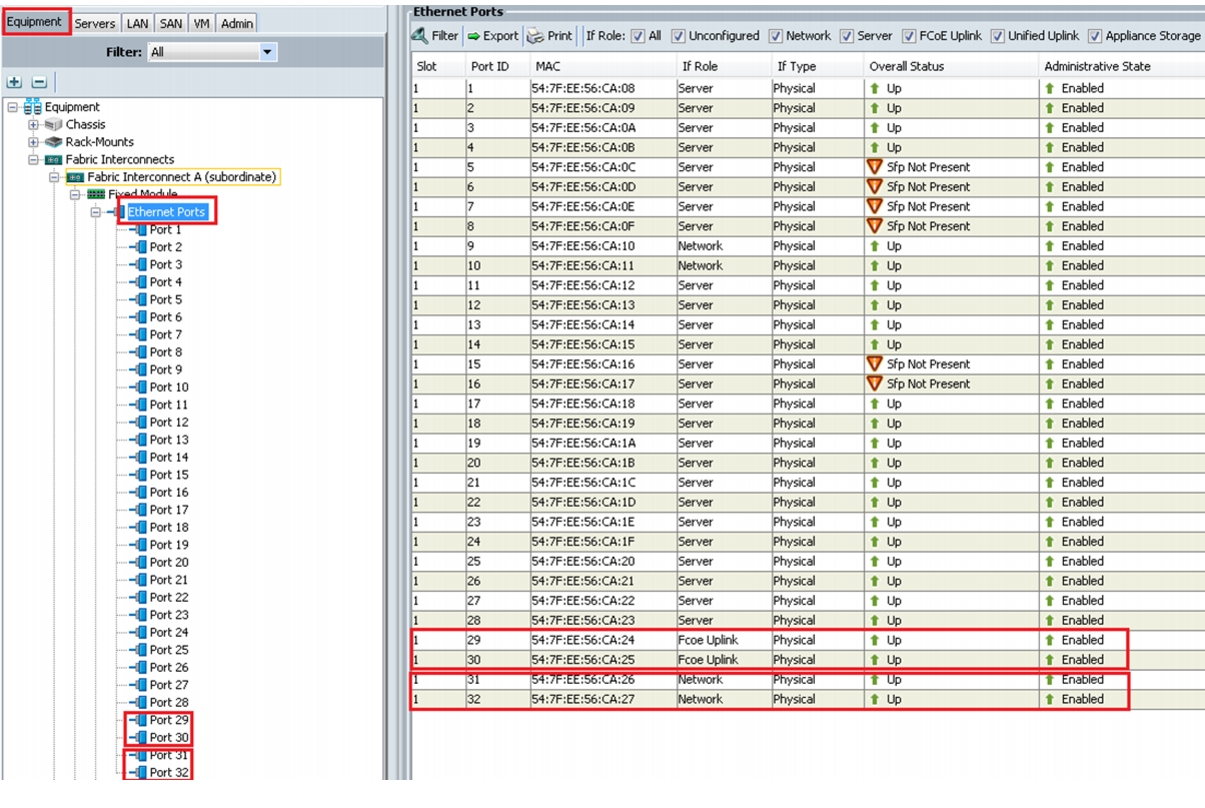Click green Up arrow icon in port 1 row
This screenshot has width=1205, height=808.
(x=875, y=88)
